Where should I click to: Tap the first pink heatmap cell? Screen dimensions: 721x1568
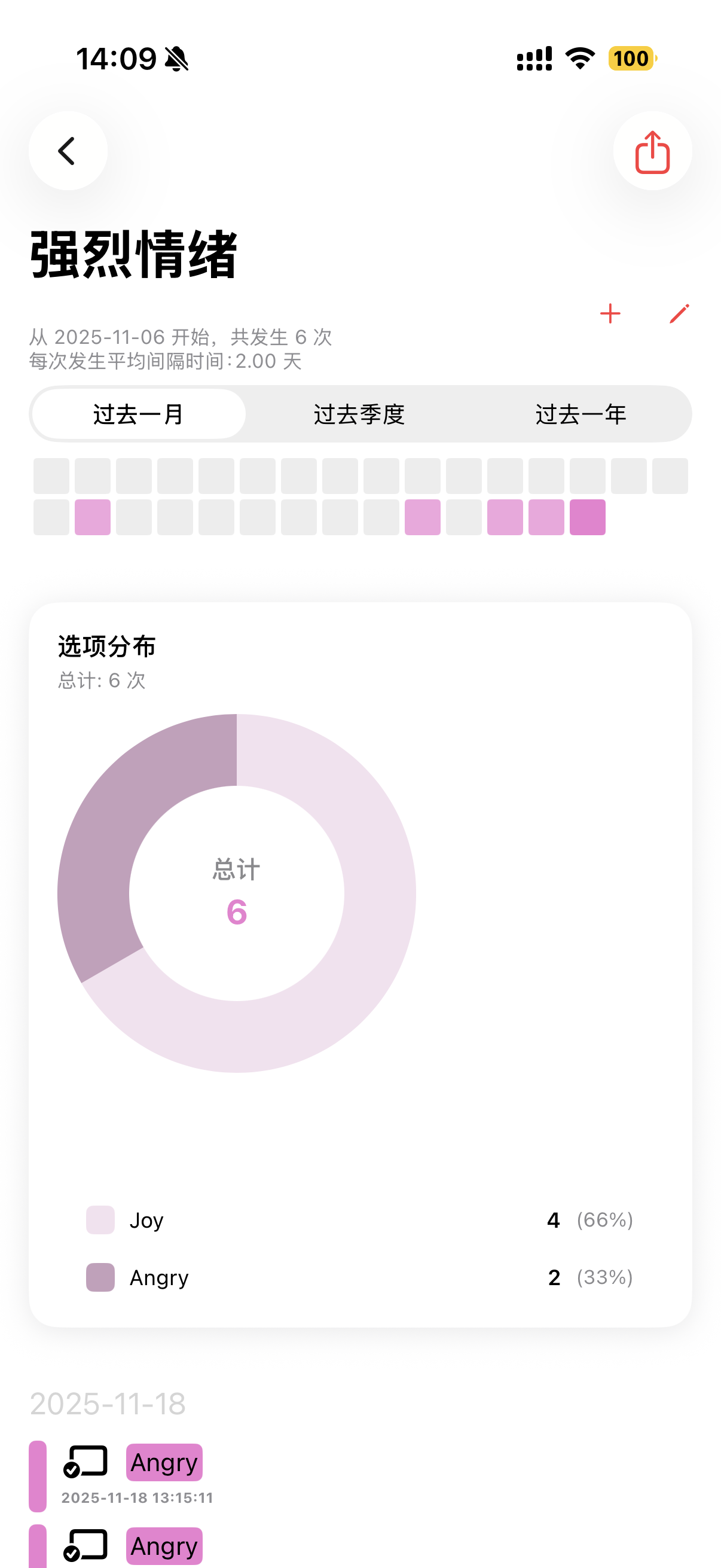tap(93, 517)
